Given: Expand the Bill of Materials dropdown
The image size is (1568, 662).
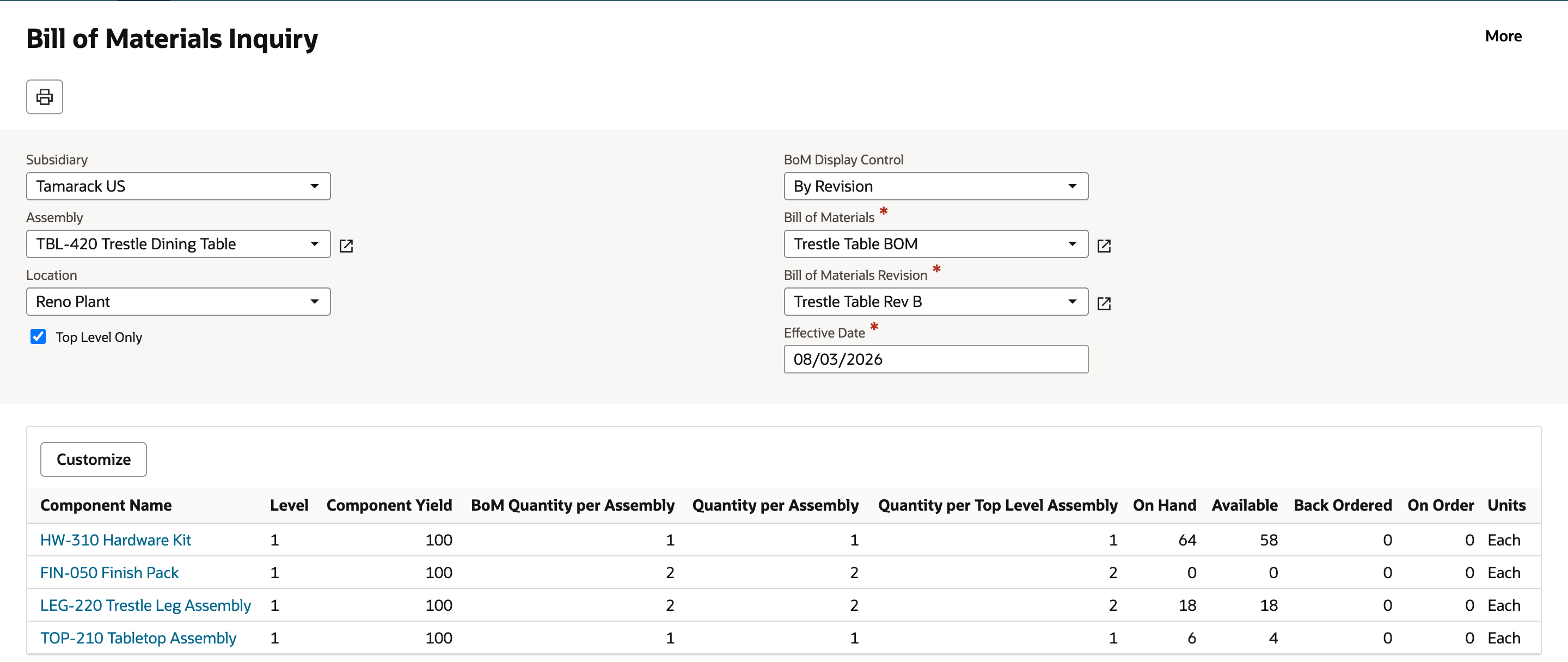Looking at the screenshot, I should (x=935, y=244).
